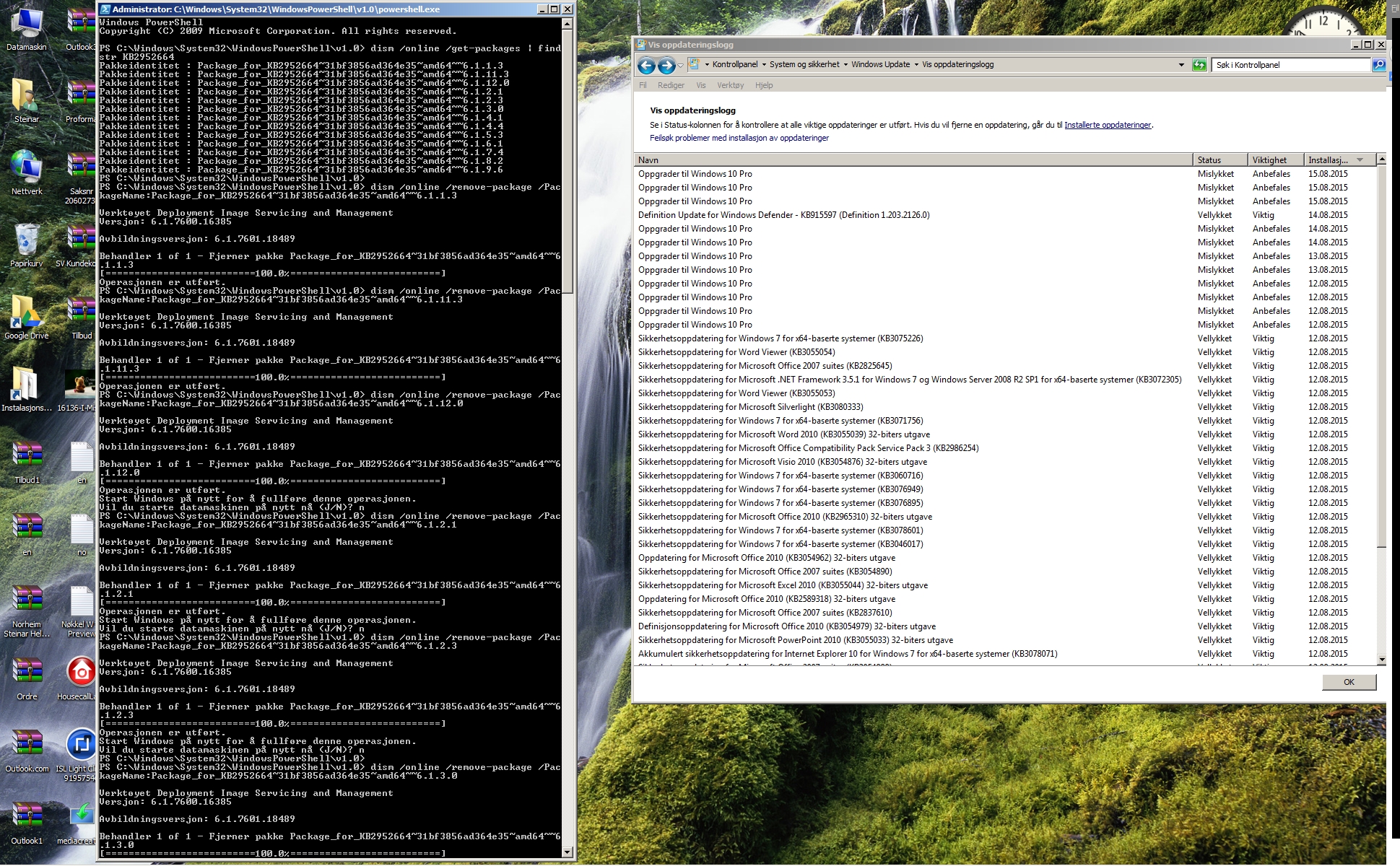This screenshot has height=866, width=1400.
Task: Select the KB3075226 security update row
Action: click(1004, 338)
